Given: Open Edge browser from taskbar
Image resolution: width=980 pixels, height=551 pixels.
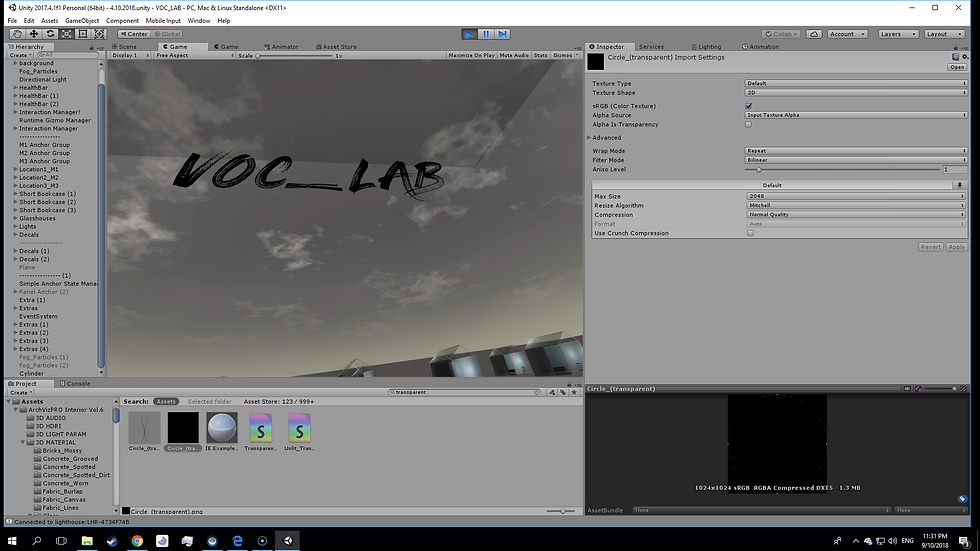Looking at the screenshot, I should [238, 540].
